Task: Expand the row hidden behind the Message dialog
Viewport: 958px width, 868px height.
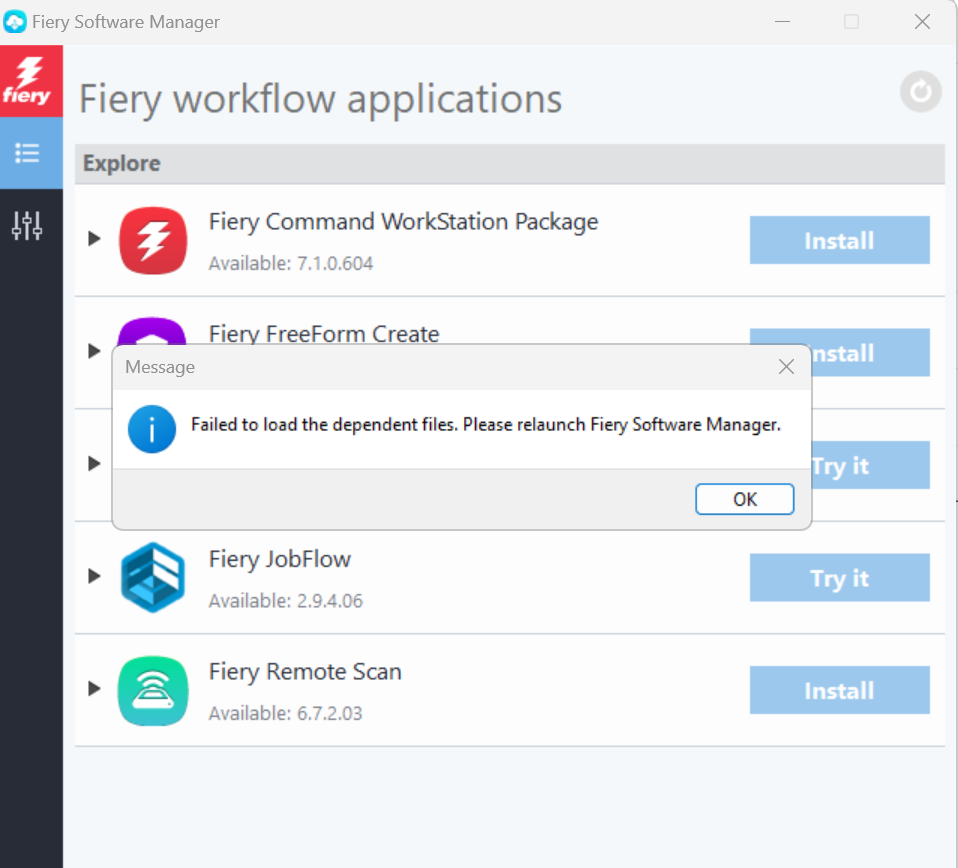Action: pos(94,463)
